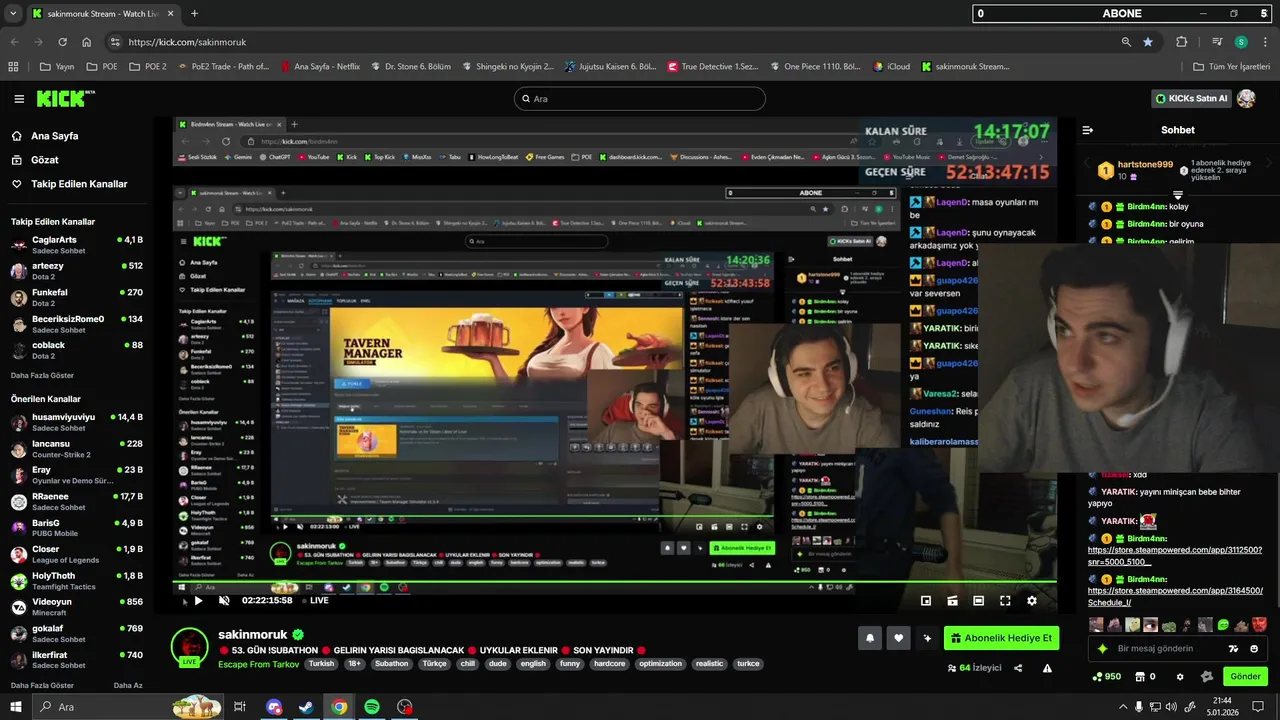Open the clip creation icon

click(x=952, y=601)
